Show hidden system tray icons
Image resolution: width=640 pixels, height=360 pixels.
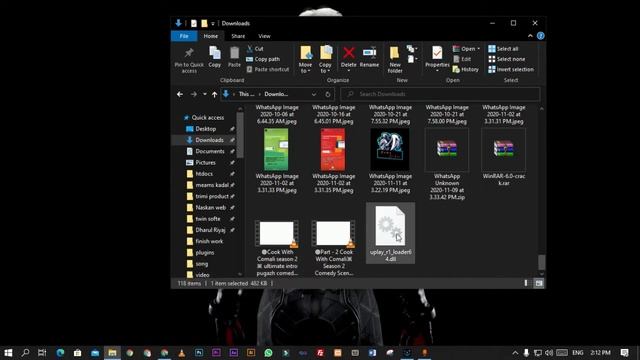(x=515, y=353)
